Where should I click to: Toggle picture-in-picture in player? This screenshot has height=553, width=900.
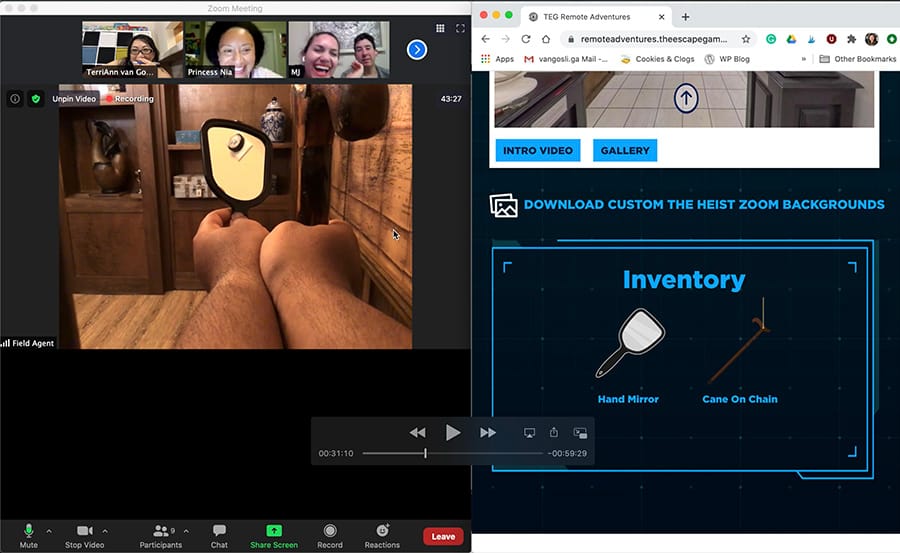580,432
